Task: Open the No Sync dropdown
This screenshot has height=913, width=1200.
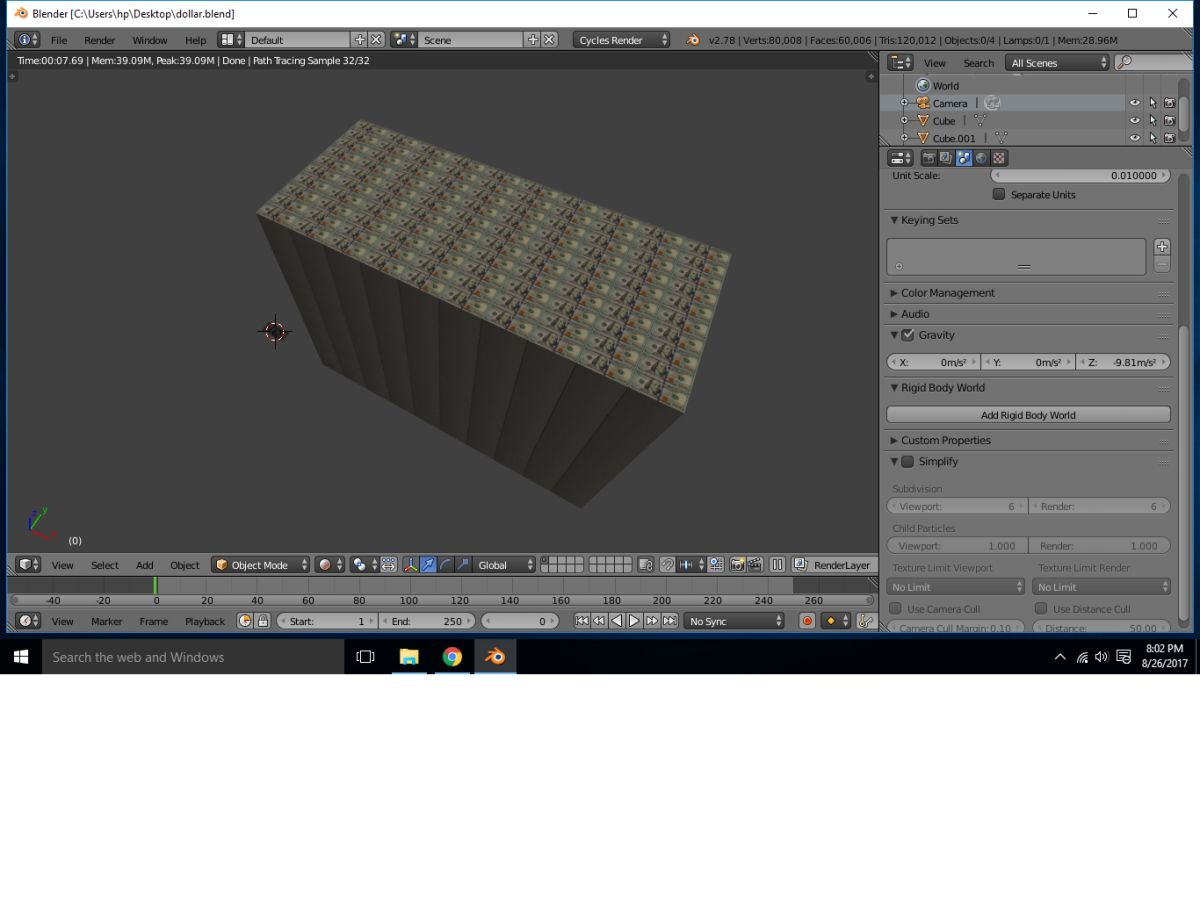Action: (x=735, y=621)
